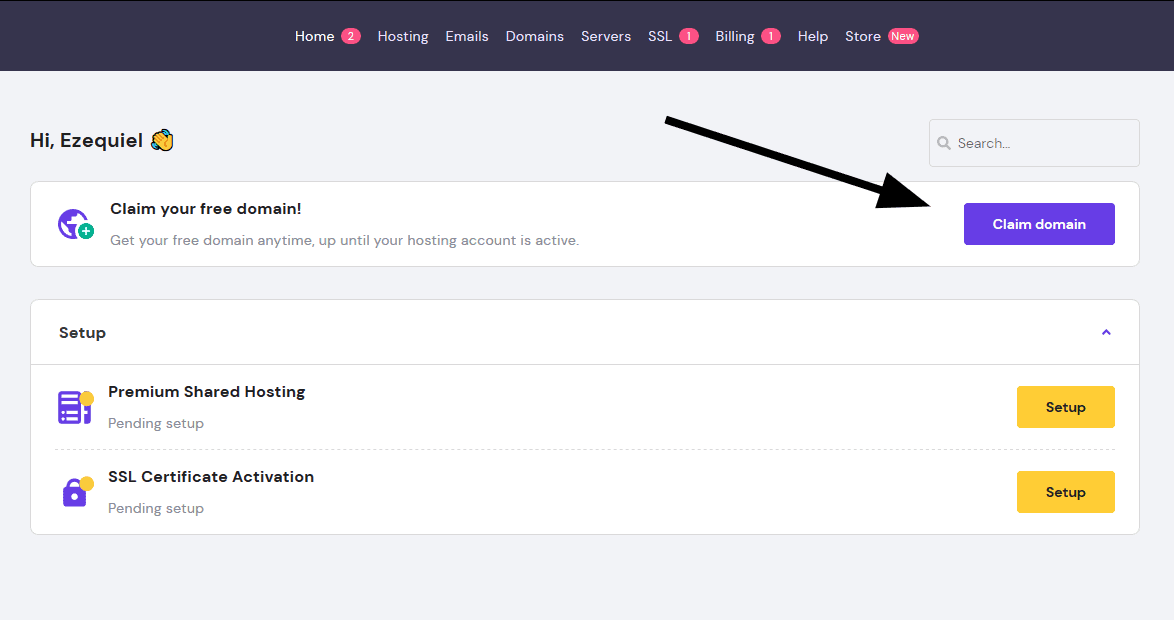This screenshot has height=620, width=1174.
Task: Click 'Pending setup' under SSL Certificate Activation
Action: [x=156, y=508]
